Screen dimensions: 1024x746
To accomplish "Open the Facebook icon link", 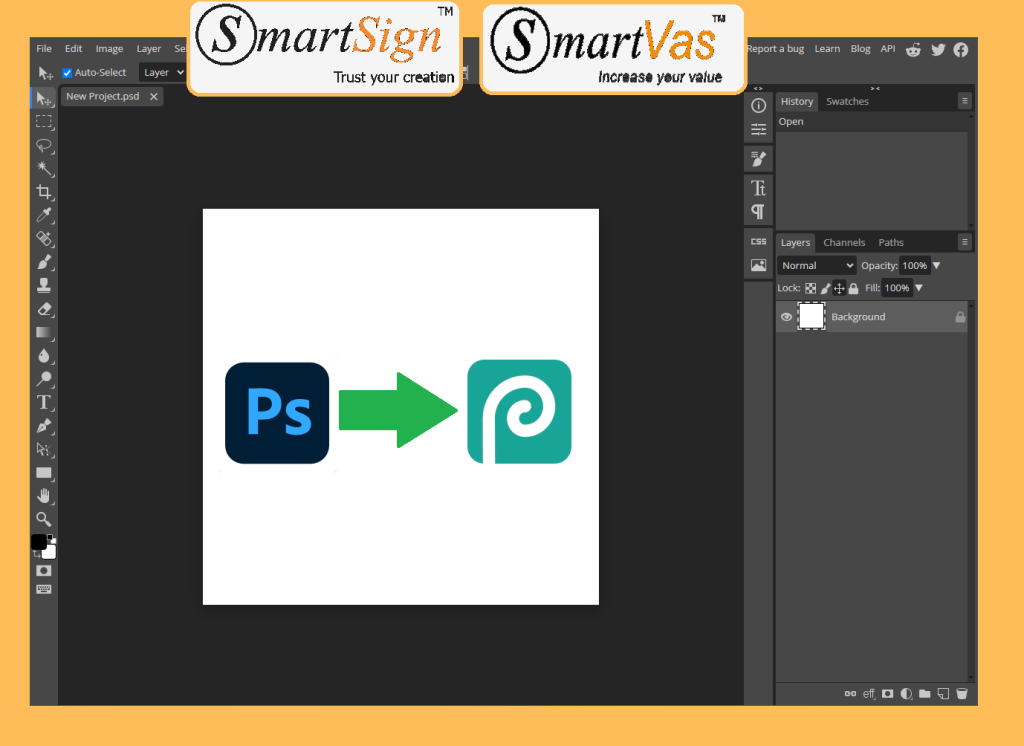I will [x=961, y=50].
